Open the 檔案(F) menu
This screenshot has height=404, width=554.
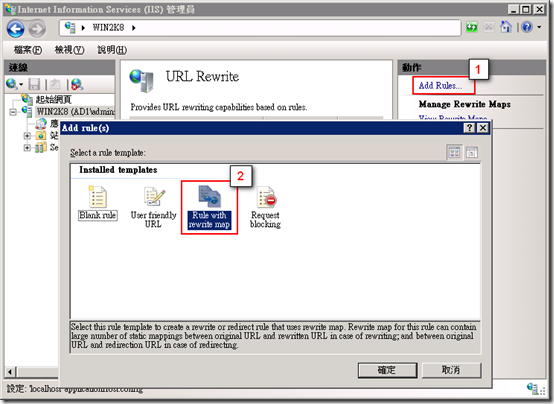(x=28, y=50)
